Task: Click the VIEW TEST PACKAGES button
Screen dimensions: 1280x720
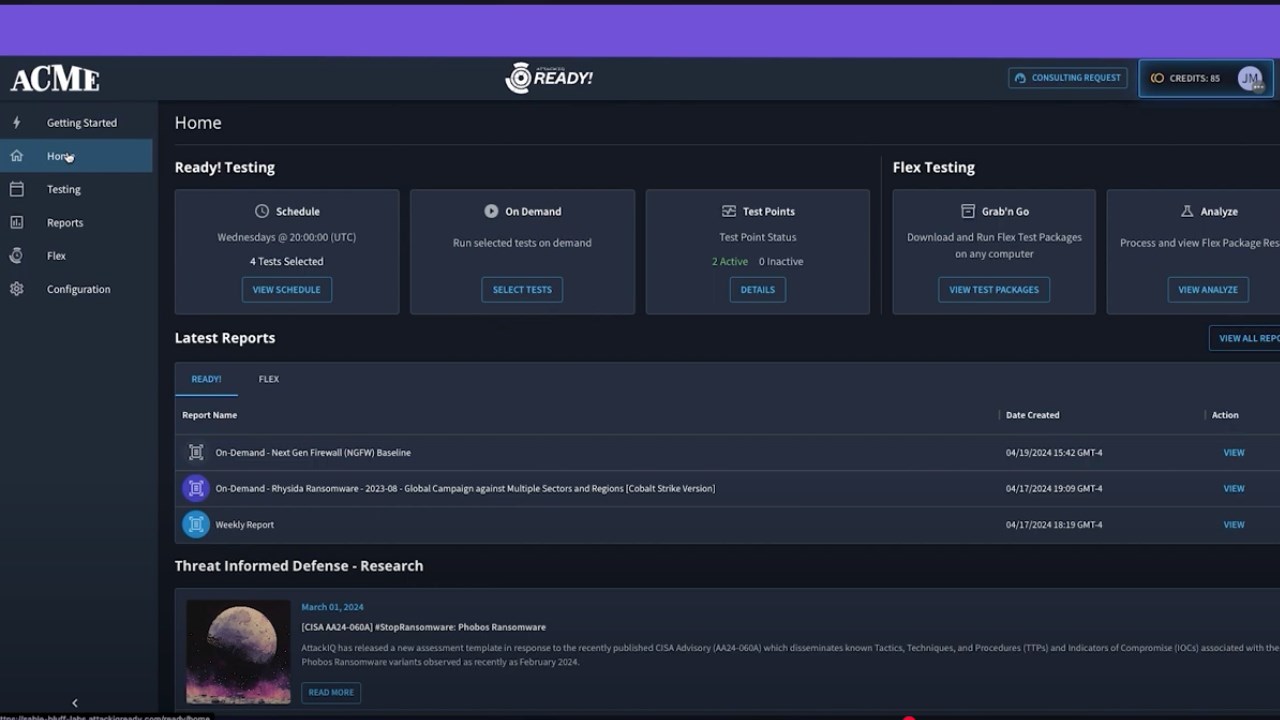Action: pyautogui.click(x=994, y=290)
